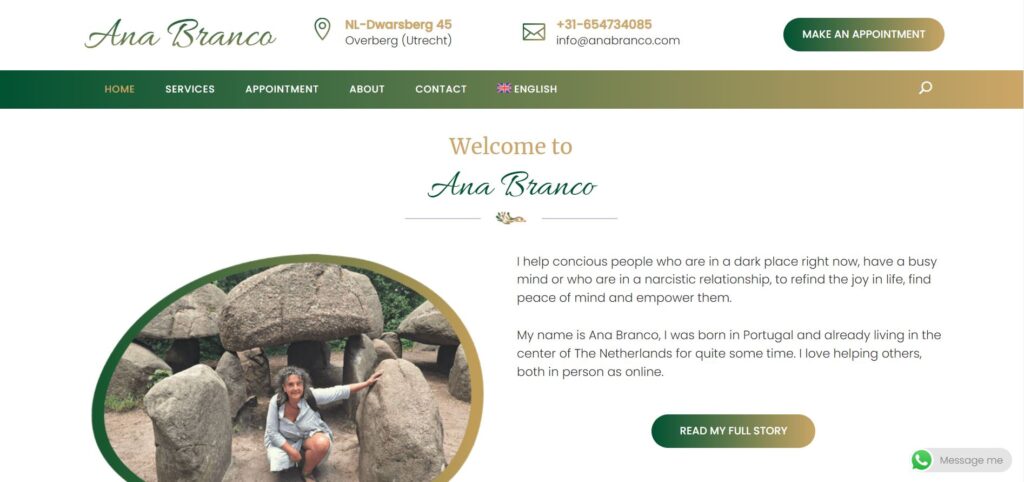The image size is (1024, 482).
Task: Open the Appointment menu item
Action: 282,89
